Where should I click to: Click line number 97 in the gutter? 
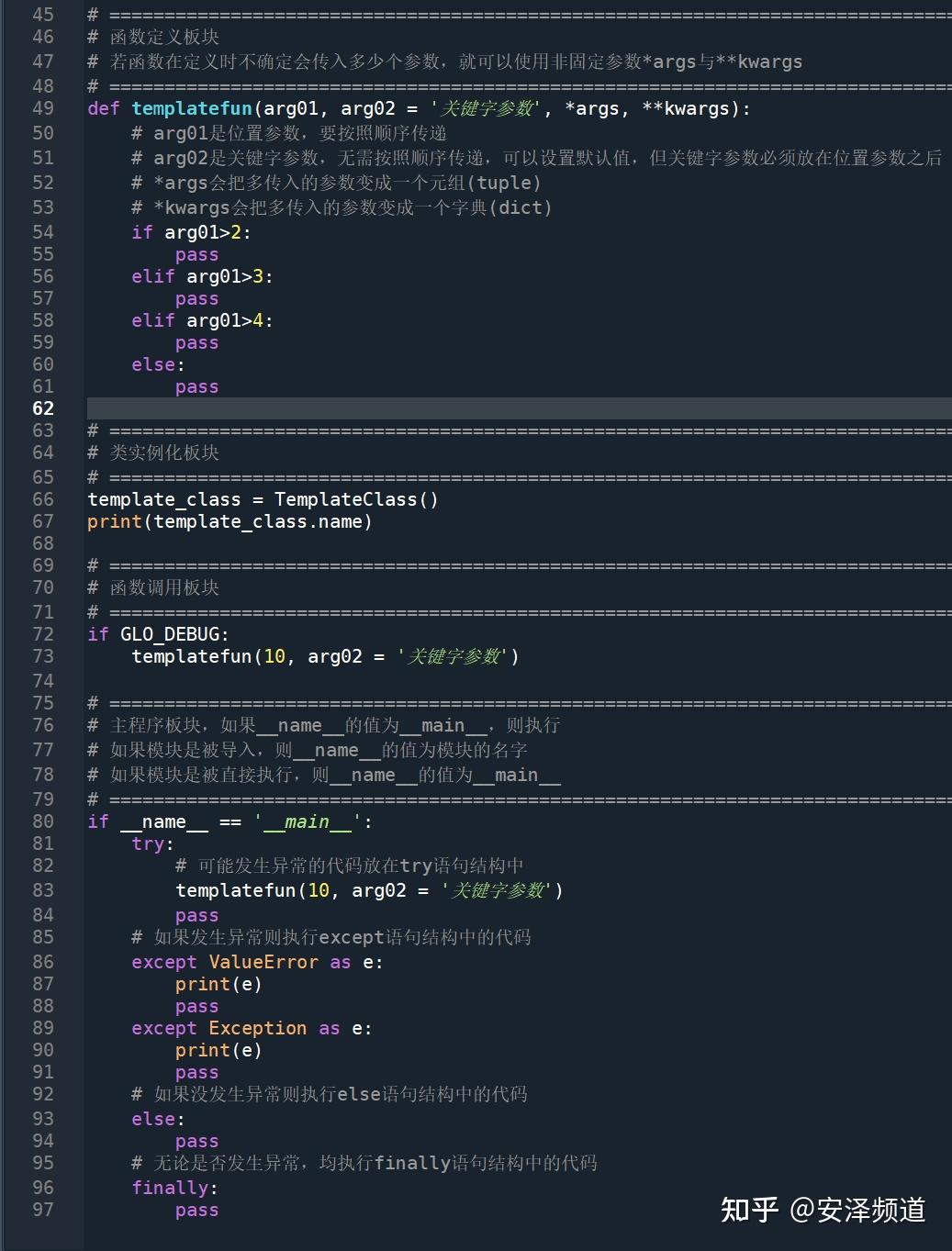click(42, 1210)
